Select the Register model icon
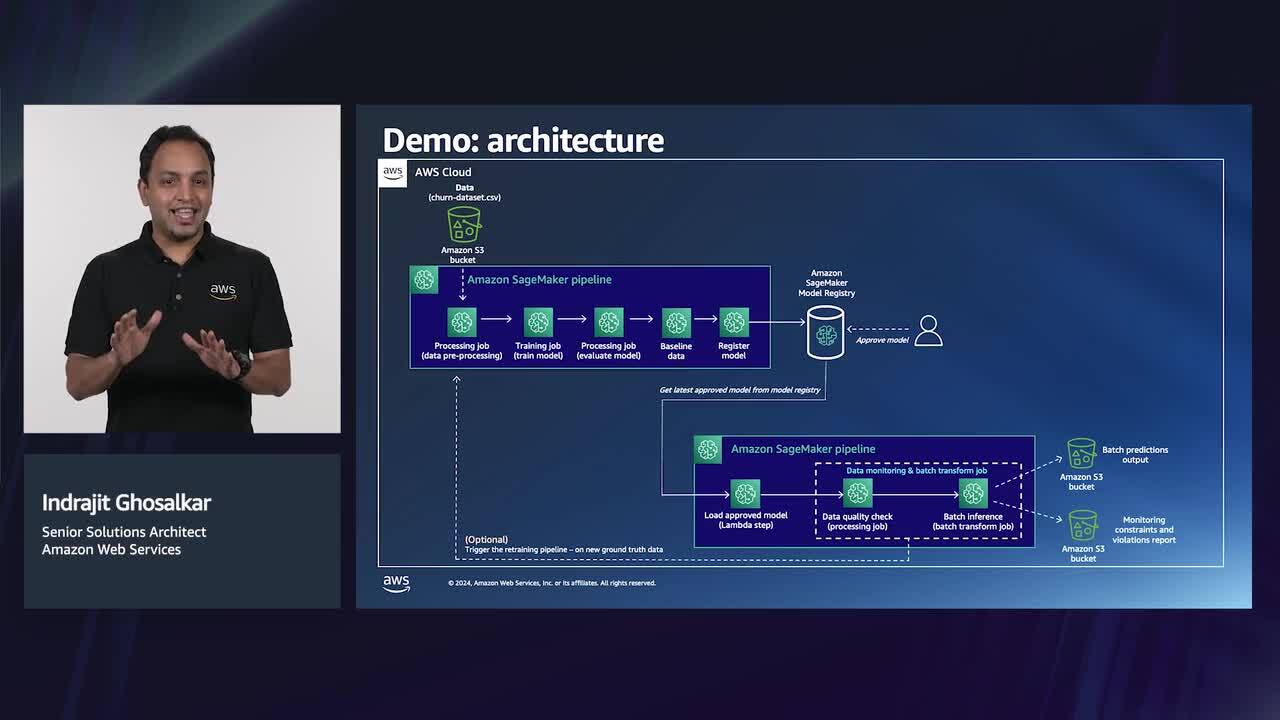1280x720 pixels. [x=734, y=322]
